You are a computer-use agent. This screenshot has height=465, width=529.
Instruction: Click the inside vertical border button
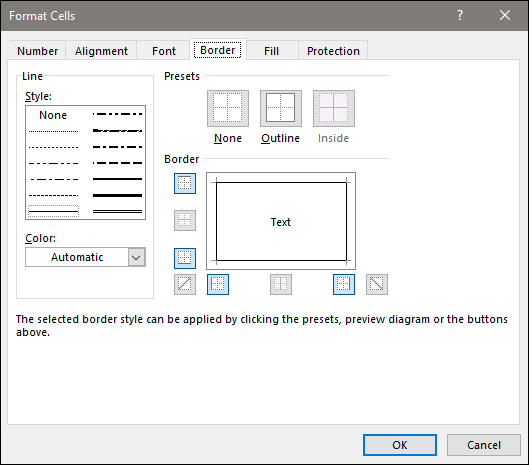281,284
